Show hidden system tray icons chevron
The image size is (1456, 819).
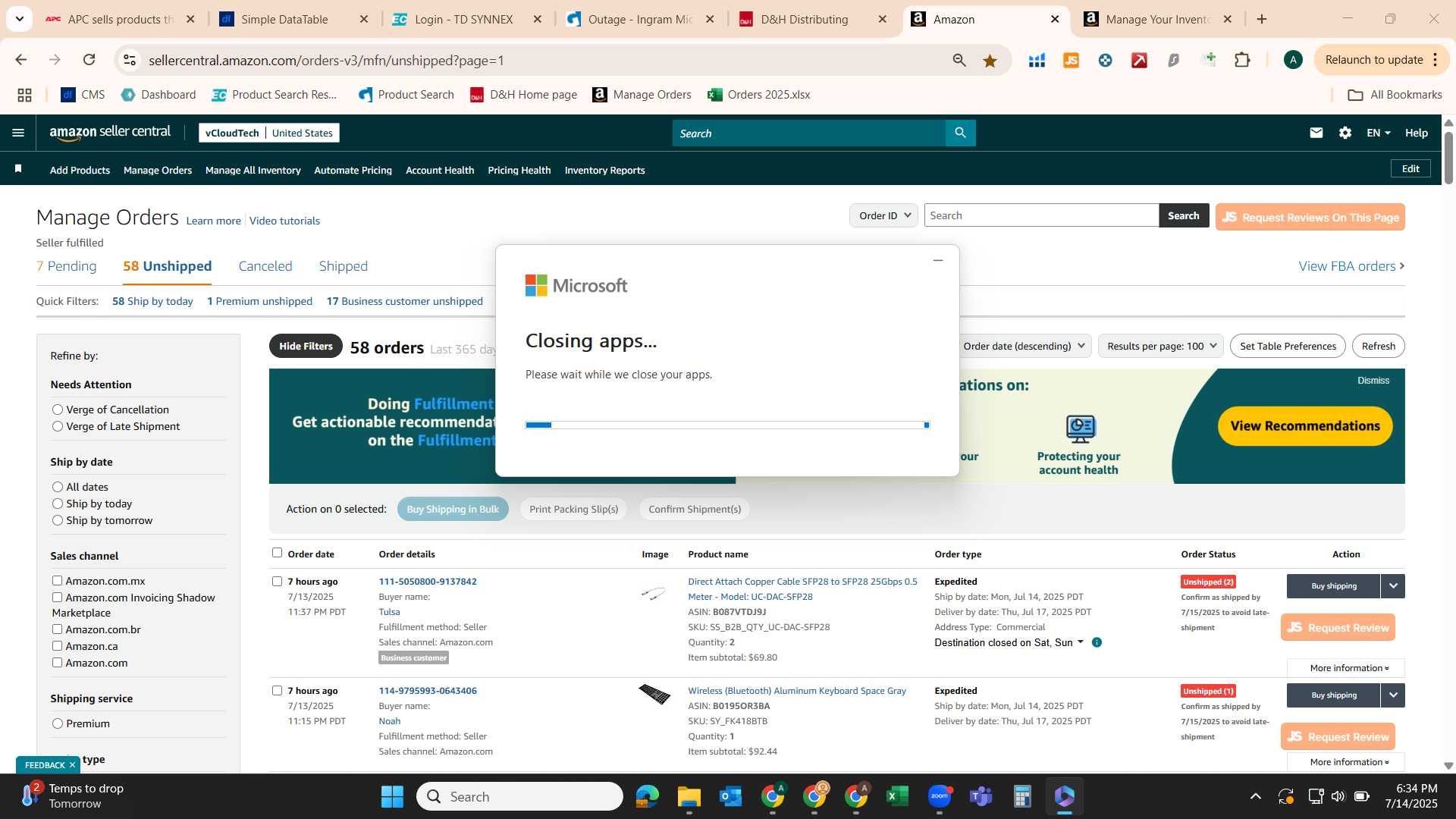pos(1255,796)
